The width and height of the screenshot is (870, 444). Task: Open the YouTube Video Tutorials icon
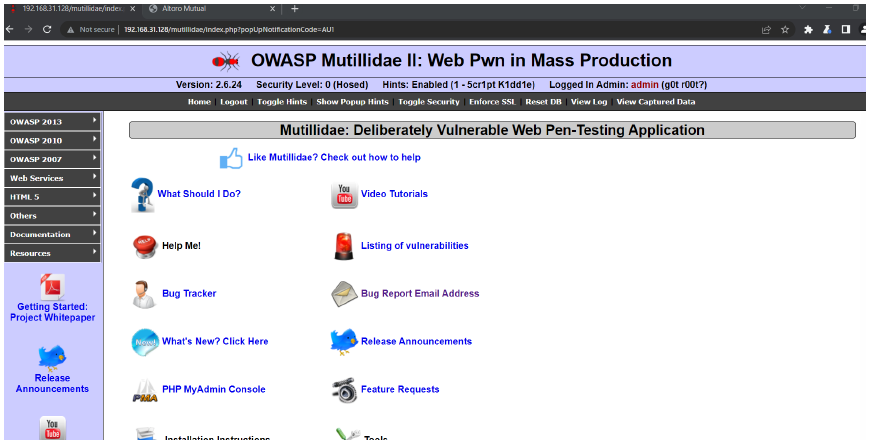tap(345, 196)
